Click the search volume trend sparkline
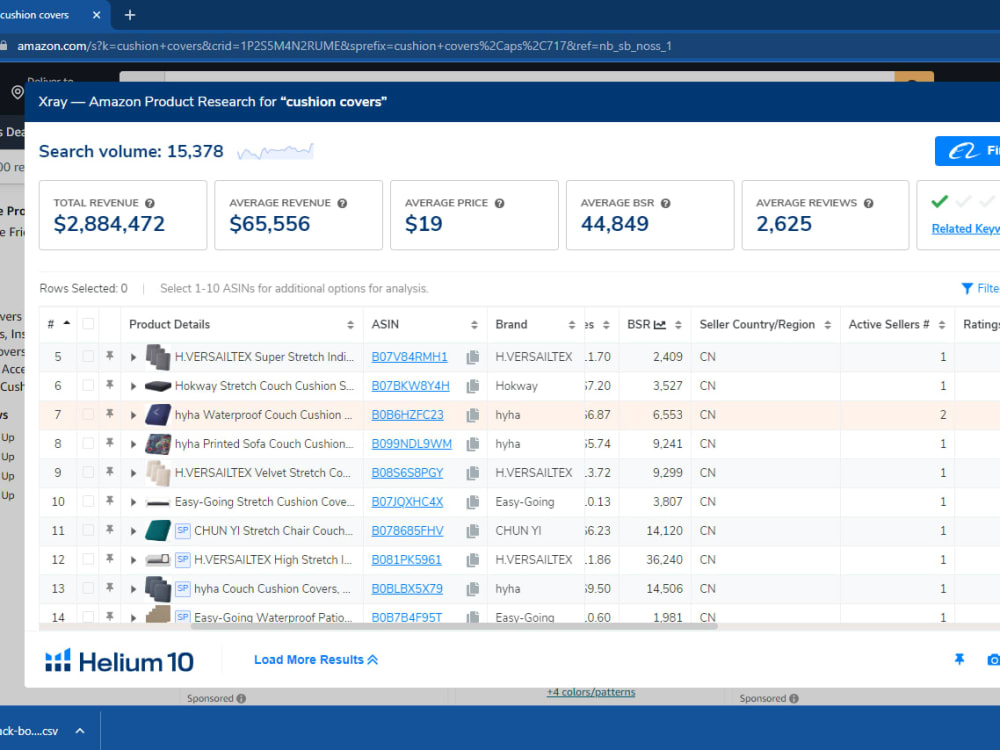The height and width of the screenshot is (750, 1000). 276,152
